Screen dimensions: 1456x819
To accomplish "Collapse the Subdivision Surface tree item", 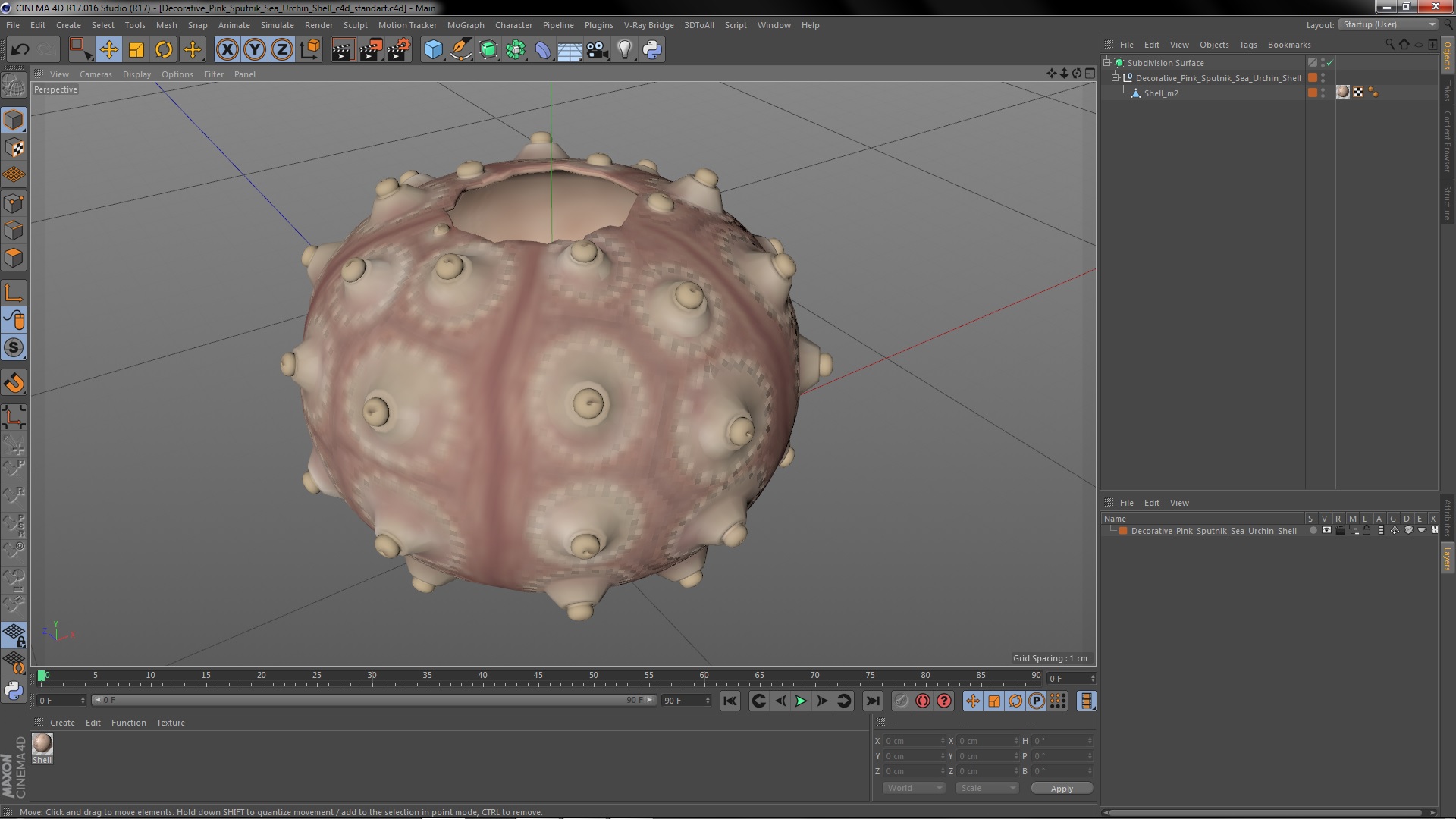I will coord(1107,62).
